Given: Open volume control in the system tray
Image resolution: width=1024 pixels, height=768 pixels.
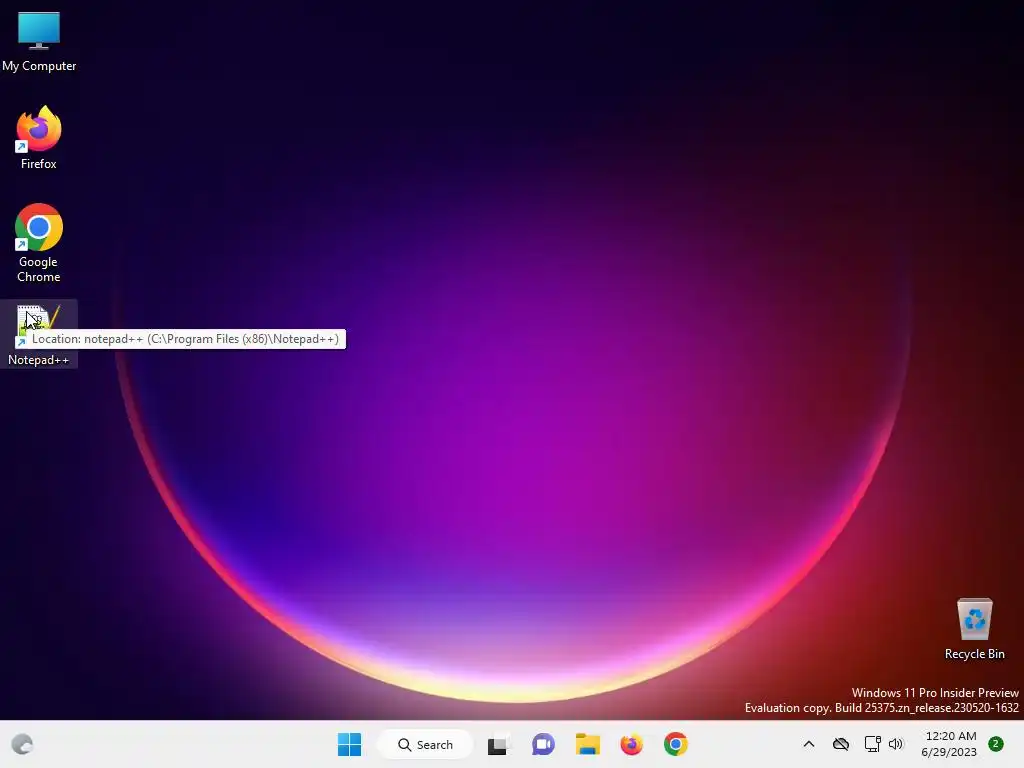Looking at the screenshot, I should click(895, 744).
